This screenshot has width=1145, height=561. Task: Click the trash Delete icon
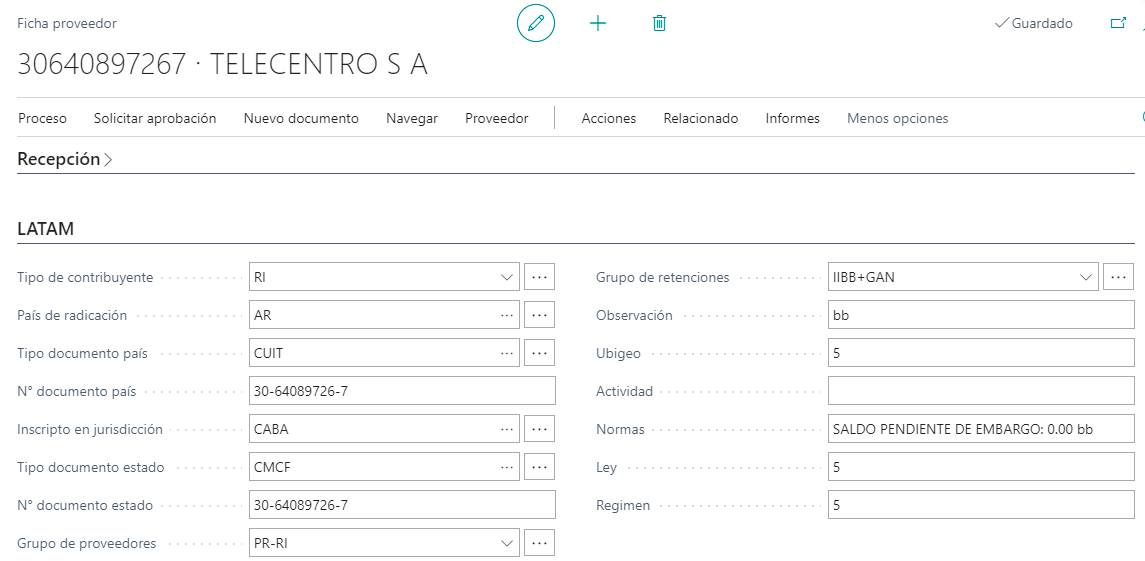[659, 23]
